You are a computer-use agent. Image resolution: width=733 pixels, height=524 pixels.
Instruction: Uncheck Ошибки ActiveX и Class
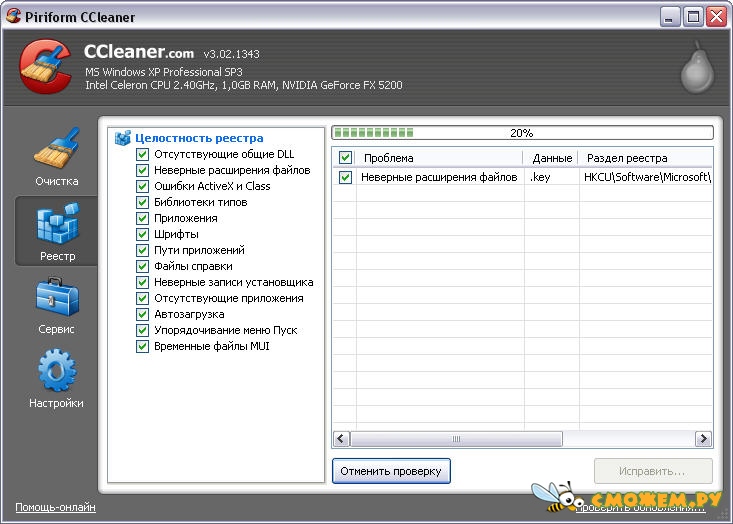[x=143, y=186]
